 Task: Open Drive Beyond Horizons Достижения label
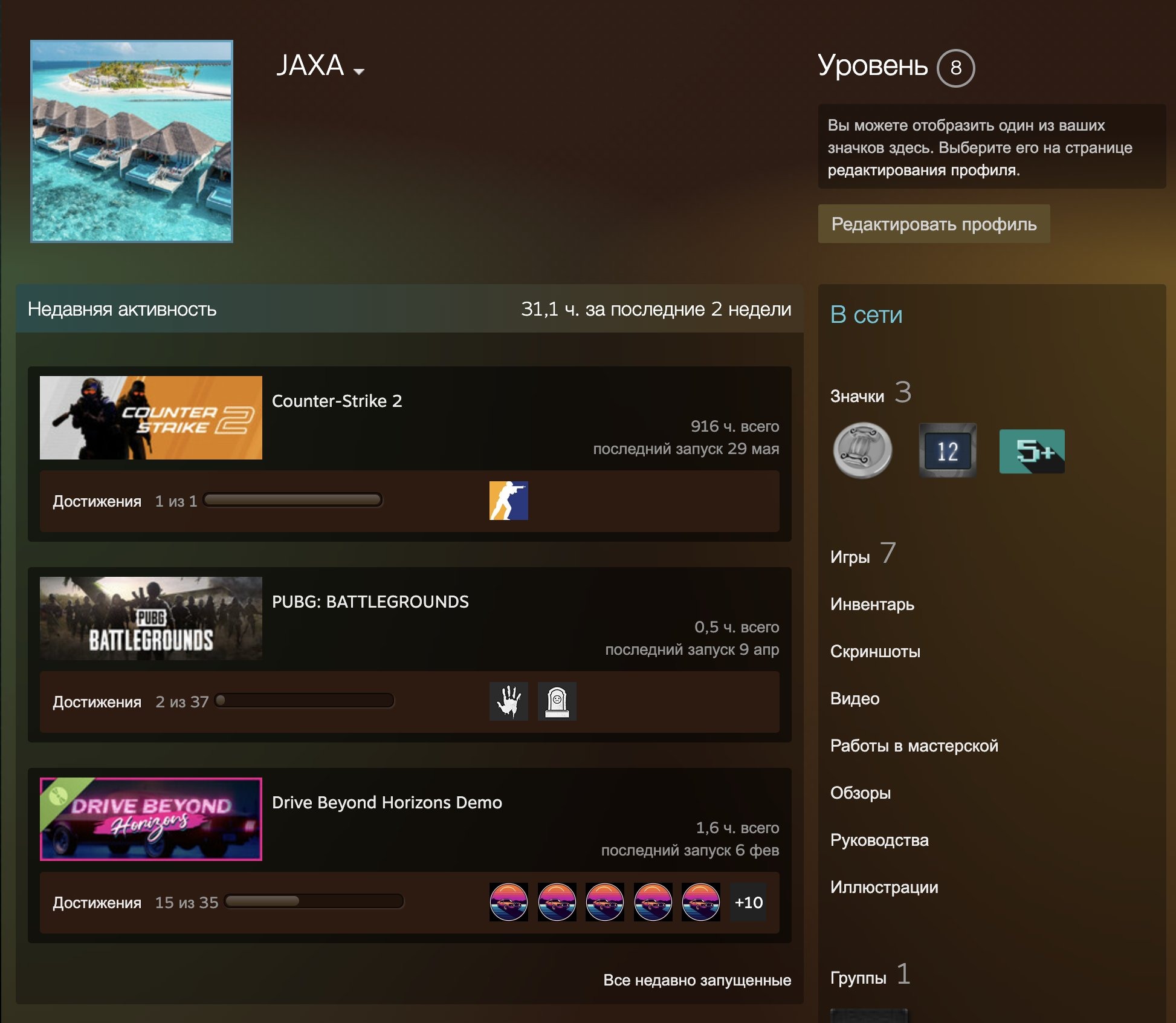[97, 903]
